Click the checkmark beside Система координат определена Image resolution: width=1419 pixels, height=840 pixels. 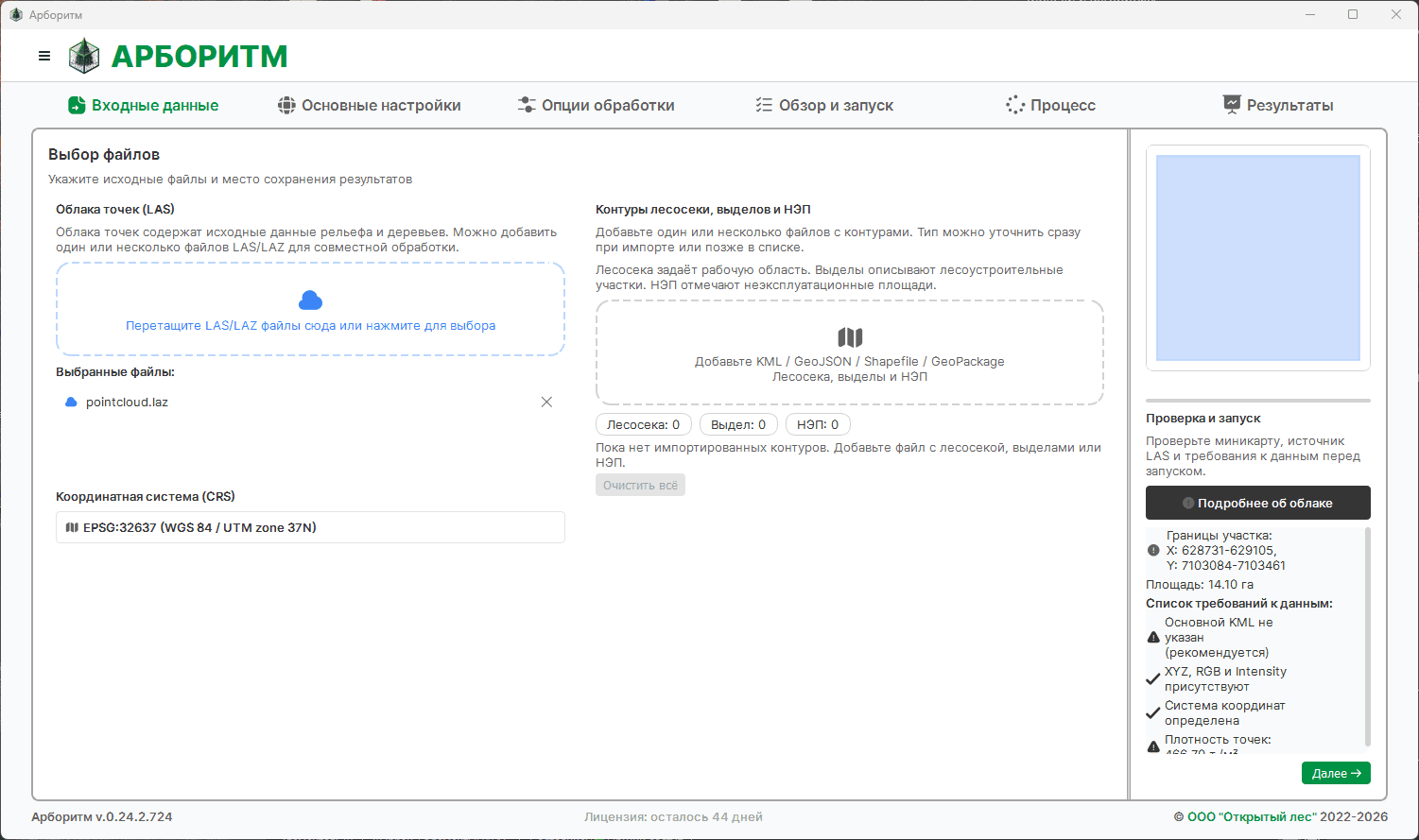1153,713
